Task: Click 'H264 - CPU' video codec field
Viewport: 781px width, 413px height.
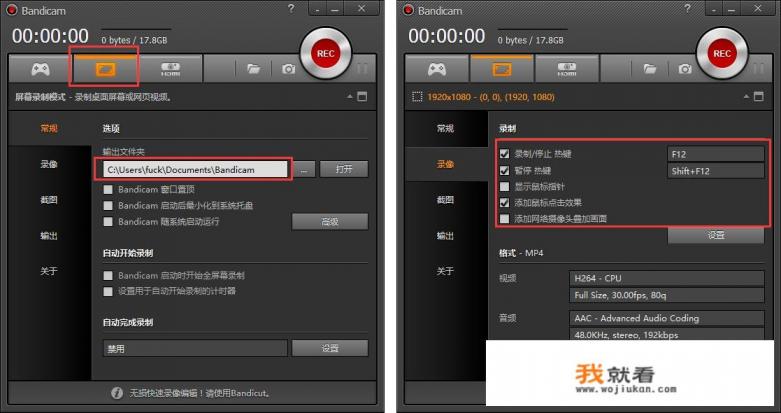Action: click(666, 278)
